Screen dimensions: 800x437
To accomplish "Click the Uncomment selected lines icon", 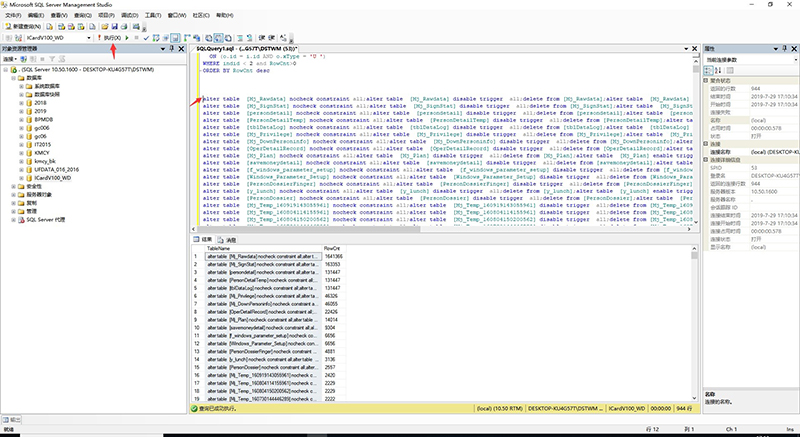I will [249, 38].
